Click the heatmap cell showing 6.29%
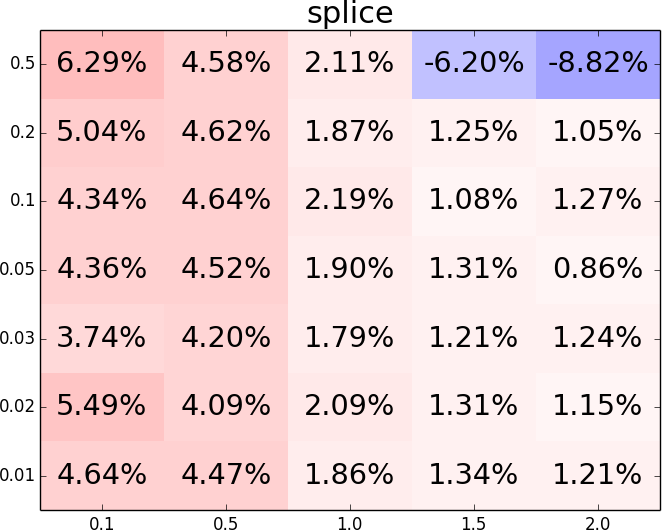The image size is (662, 530). click(102, 64)
